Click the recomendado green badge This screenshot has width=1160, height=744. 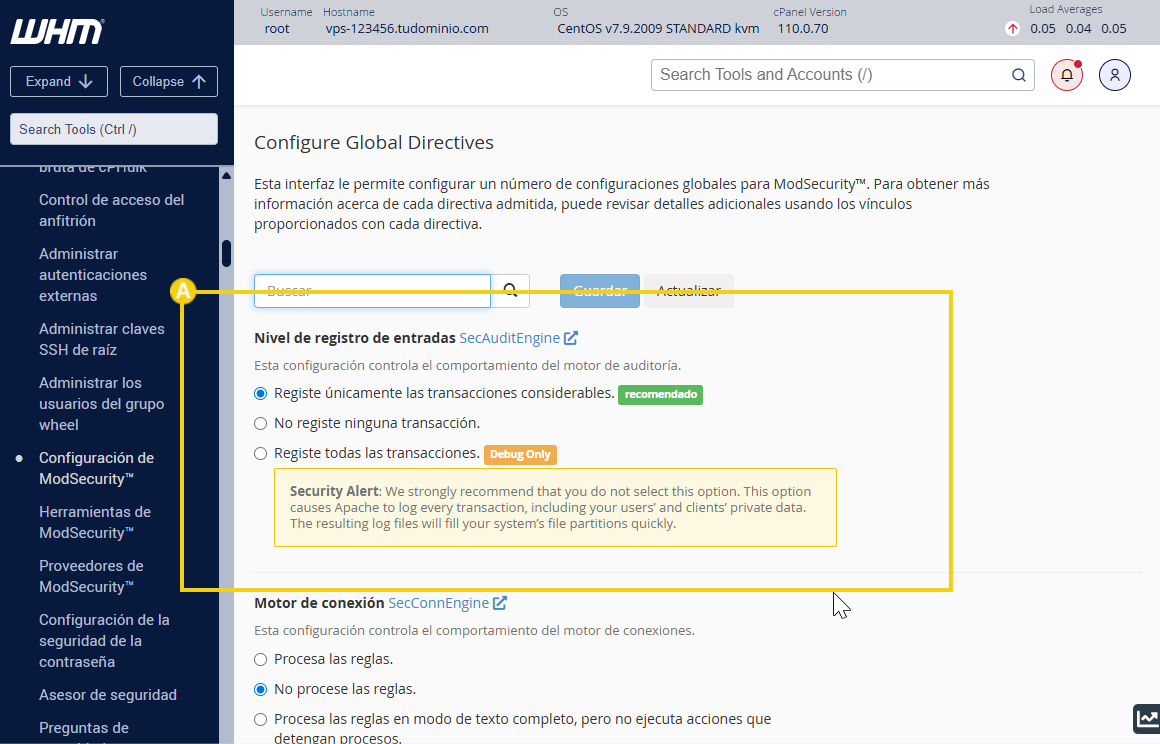click(661, 394)
